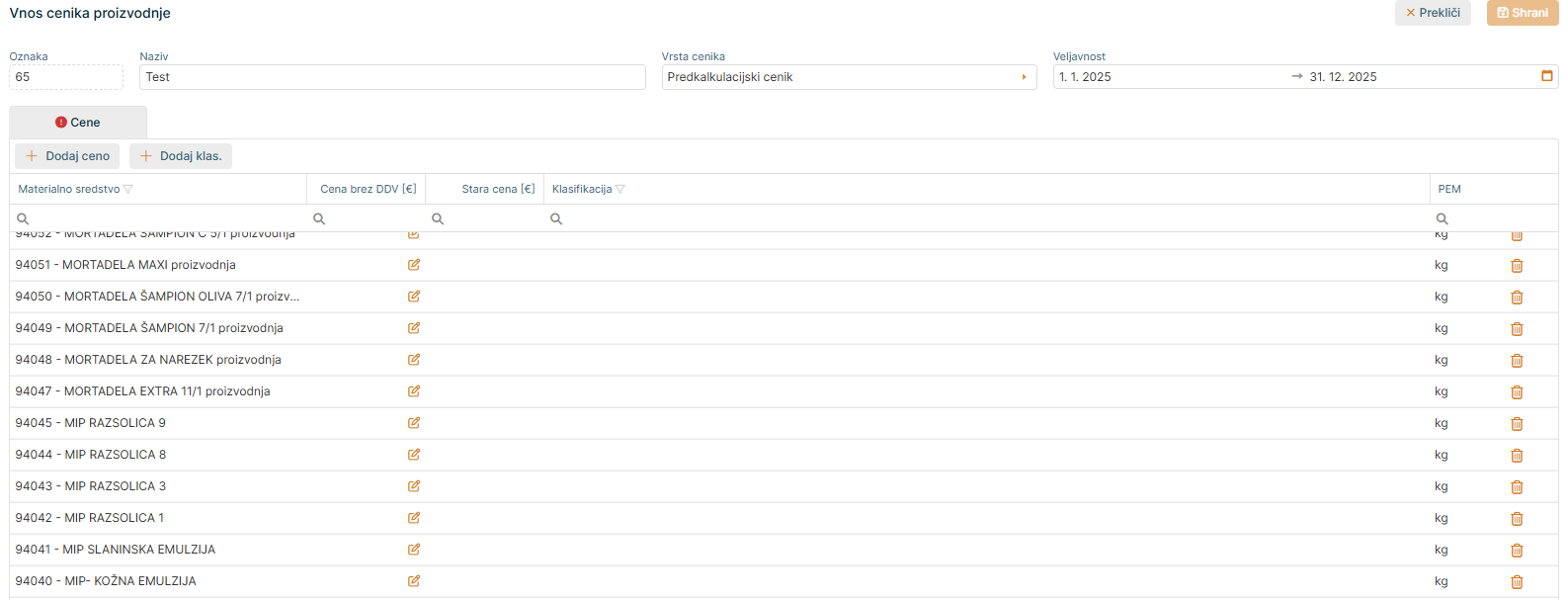Click Prekliči to cancel the entry

click(x=1433, y=13)
